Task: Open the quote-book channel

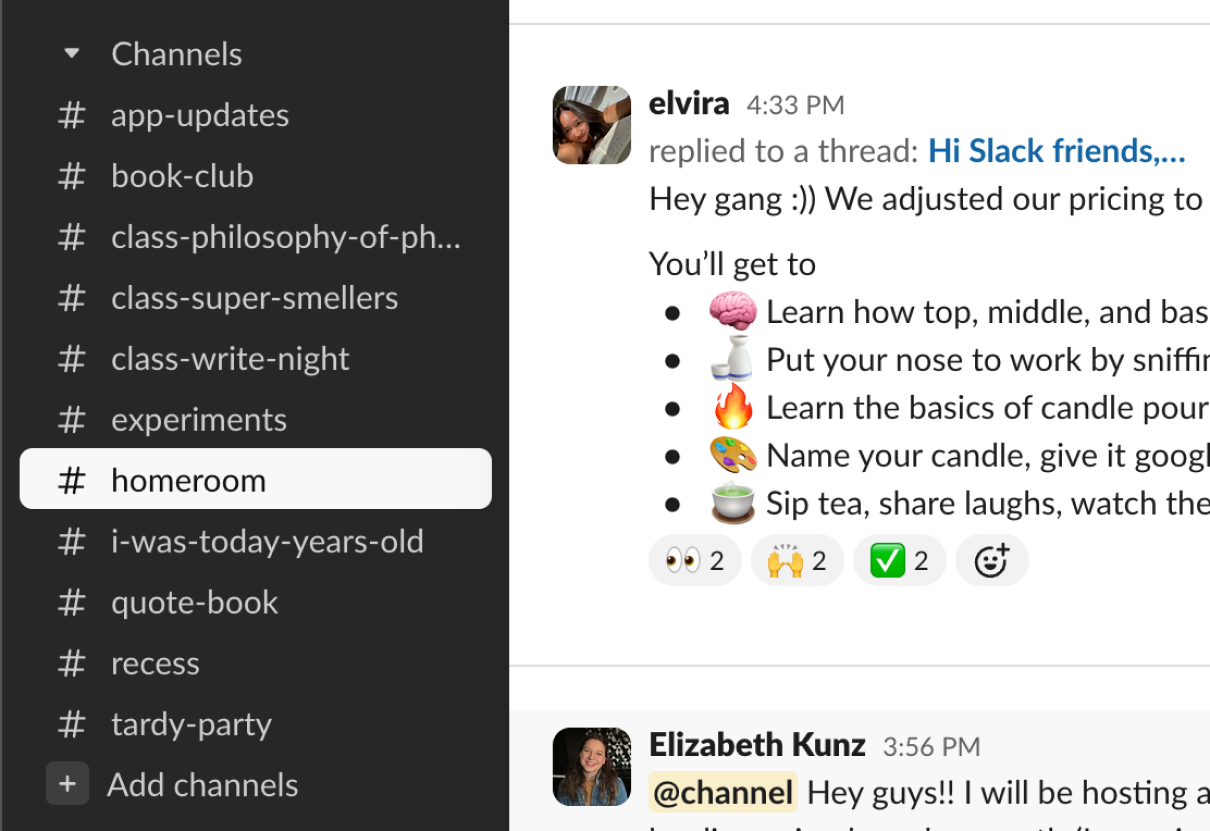Action: pyautogui.click(x=192, y=602)
